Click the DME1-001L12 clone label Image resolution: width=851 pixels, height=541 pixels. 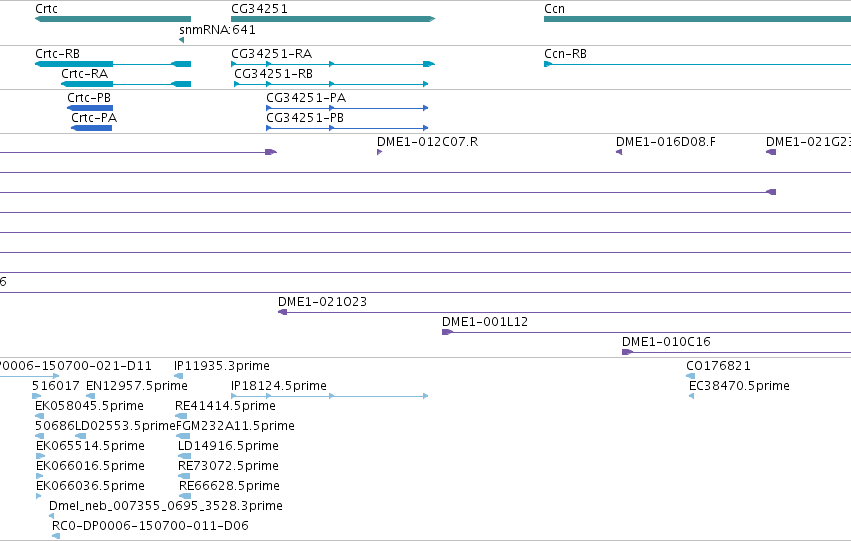pos(485,322)
